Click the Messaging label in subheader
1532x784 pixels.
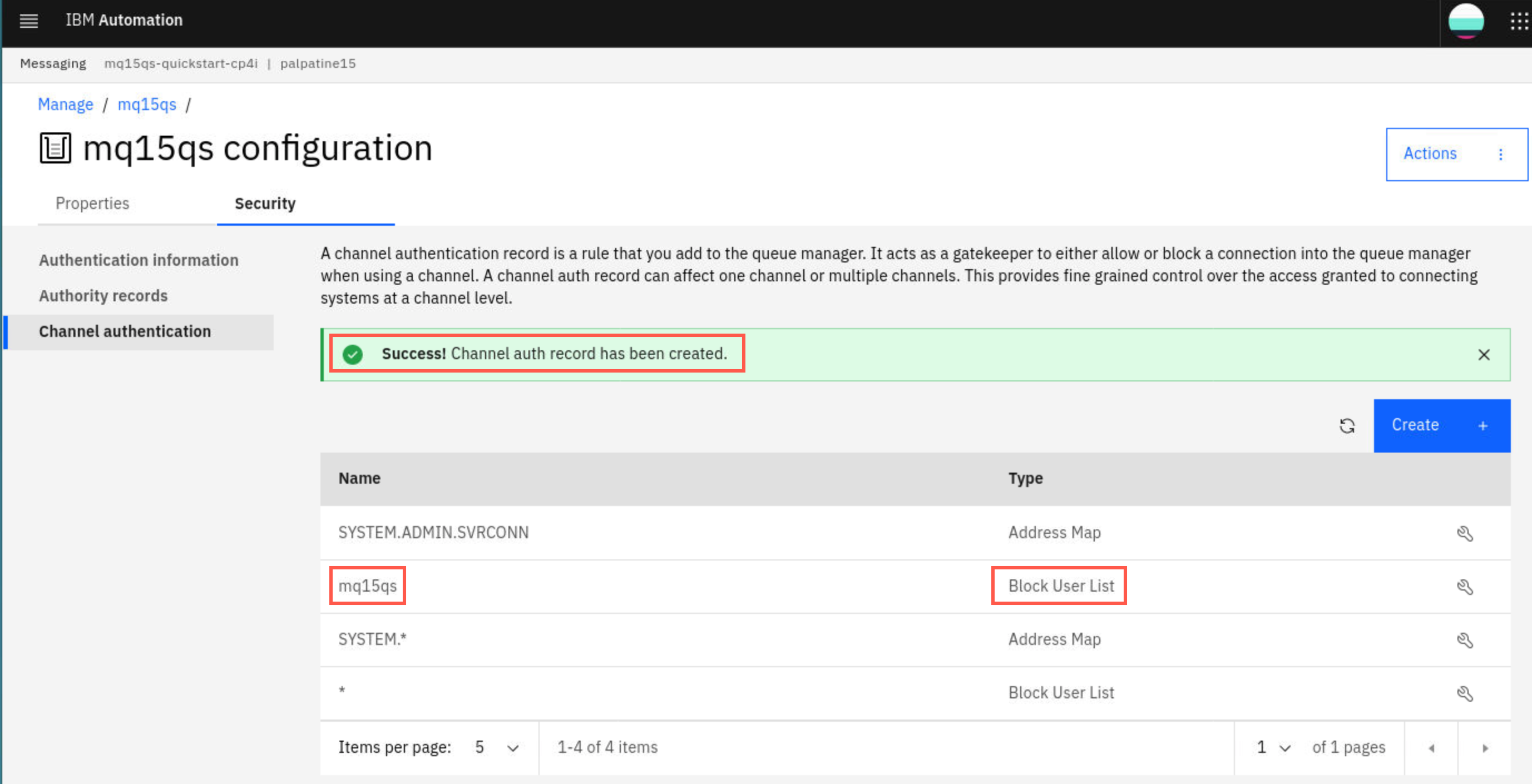click(53, 63)
